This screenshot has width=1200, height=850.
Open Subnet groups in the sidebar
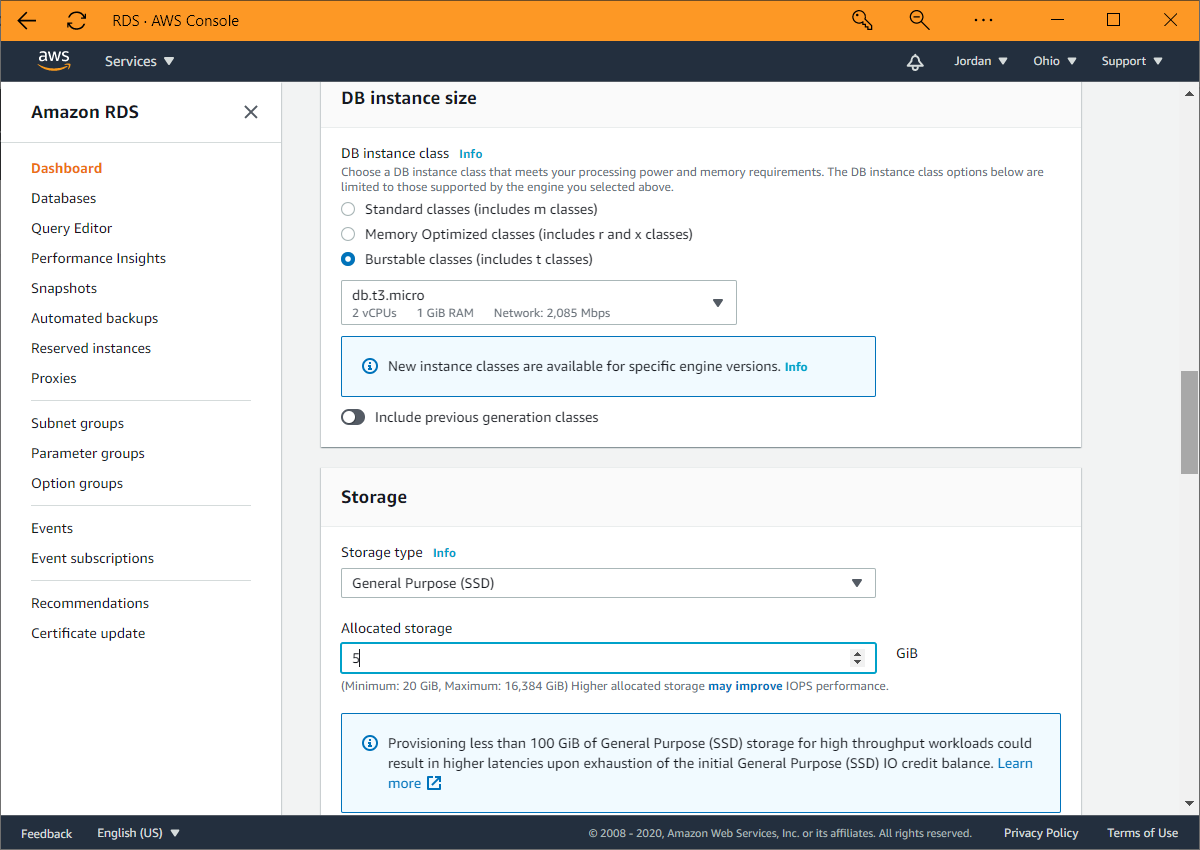(x=78, y=423)
